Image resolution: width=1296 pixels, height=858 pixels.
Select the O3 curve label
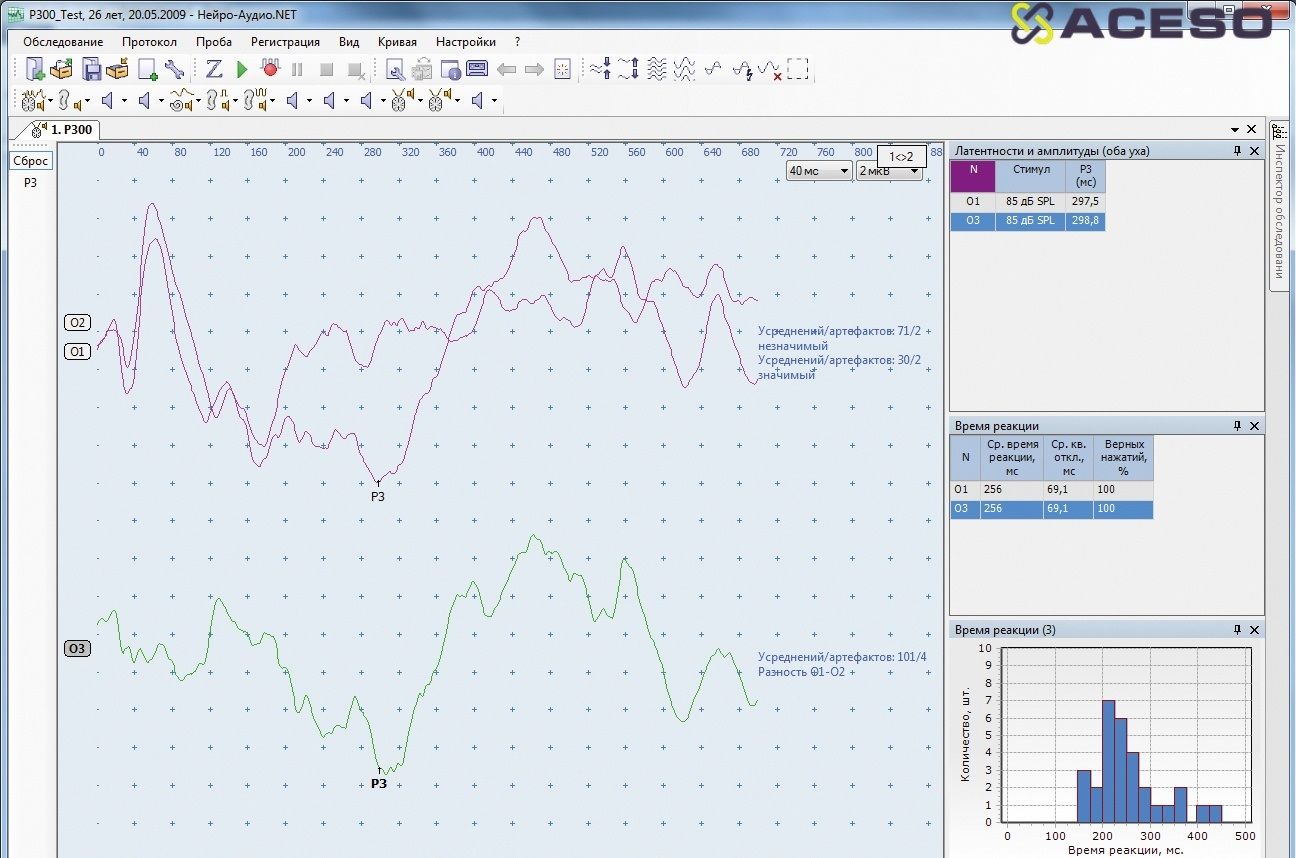click(77, 649)
